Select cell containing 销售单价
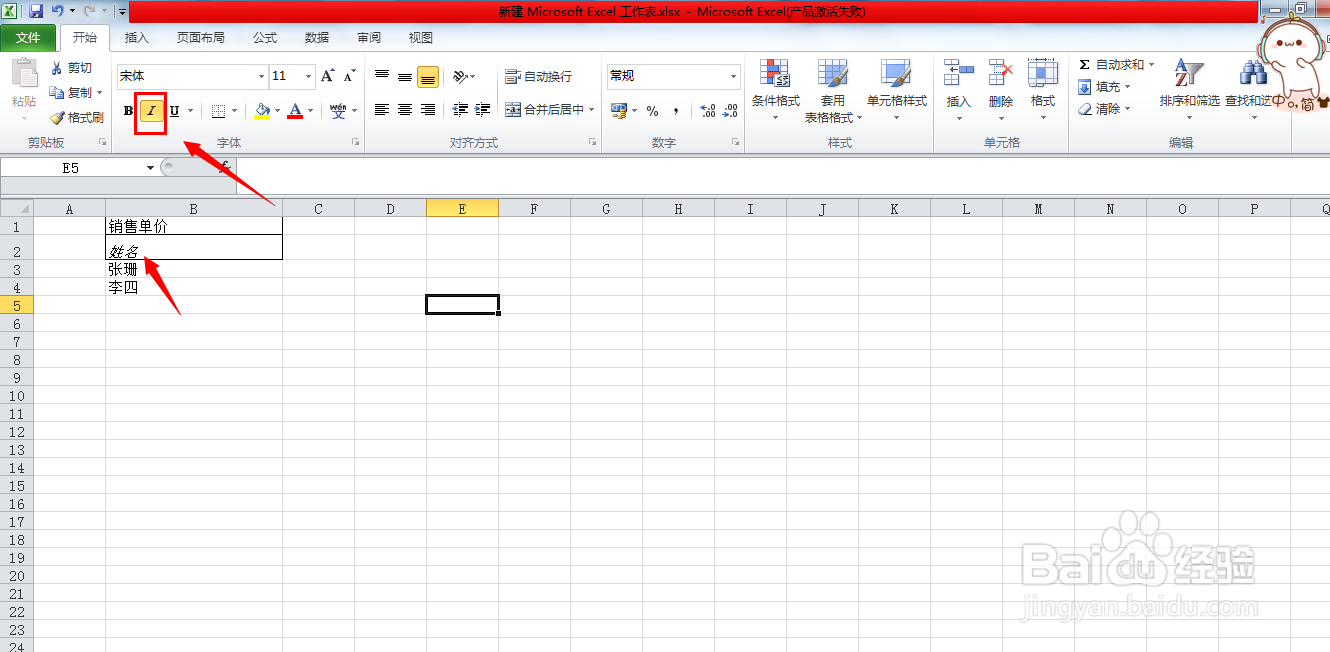Screen dimensions: 1330x652 194,226
